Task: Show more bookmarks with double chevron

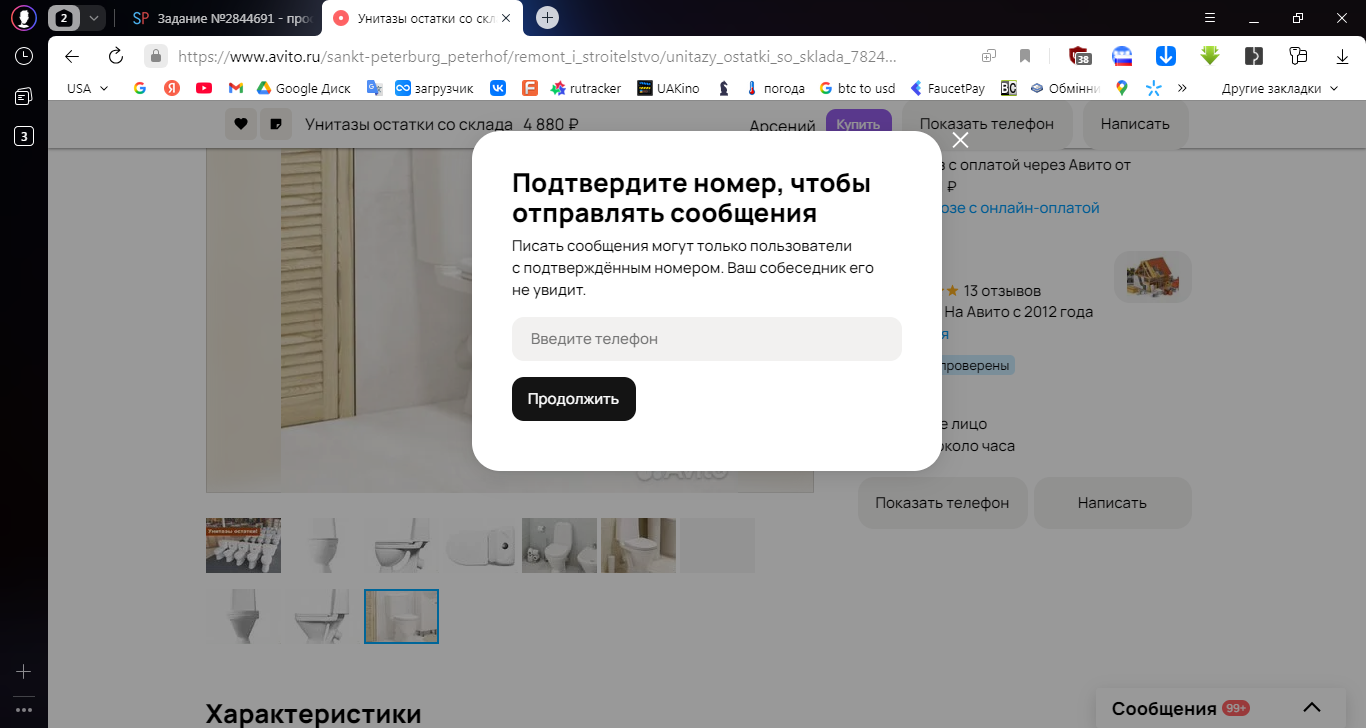Action: tap(1182, 88)
